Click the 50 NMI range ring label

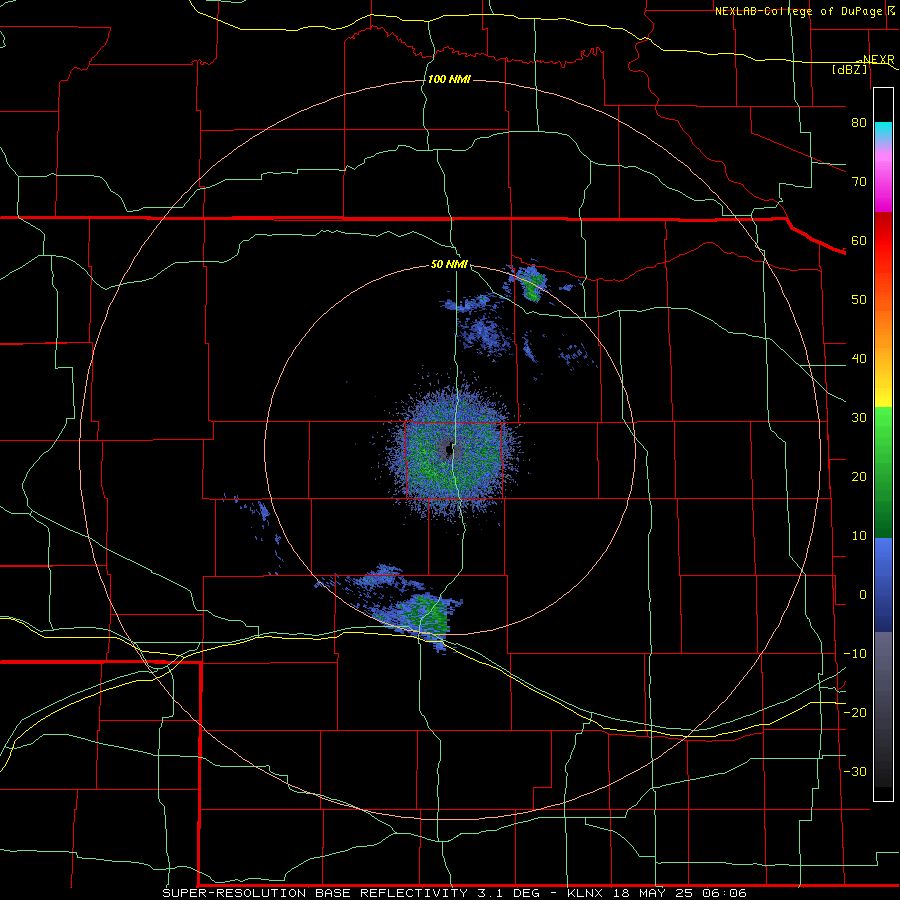(449, 264)
